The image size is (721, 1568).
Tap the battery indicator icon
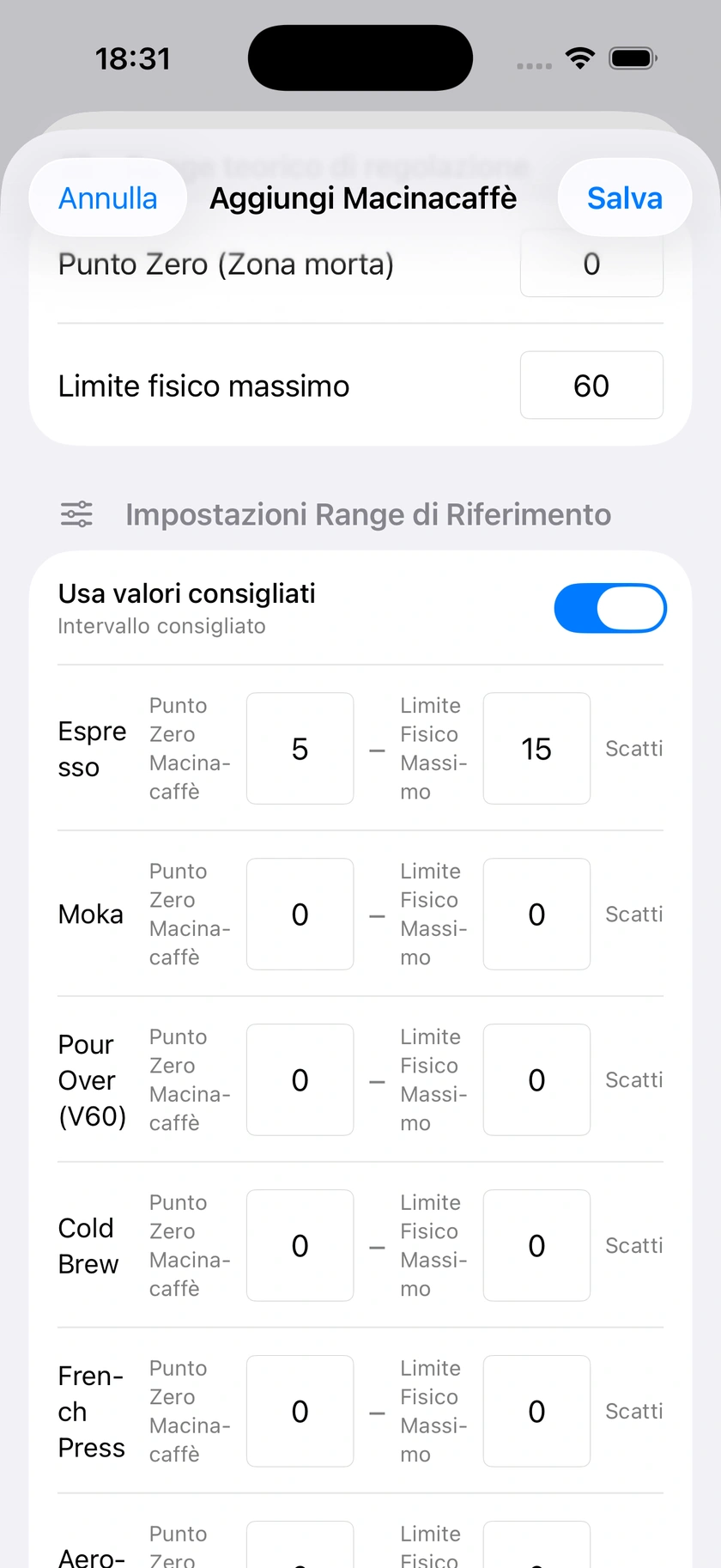633,58
